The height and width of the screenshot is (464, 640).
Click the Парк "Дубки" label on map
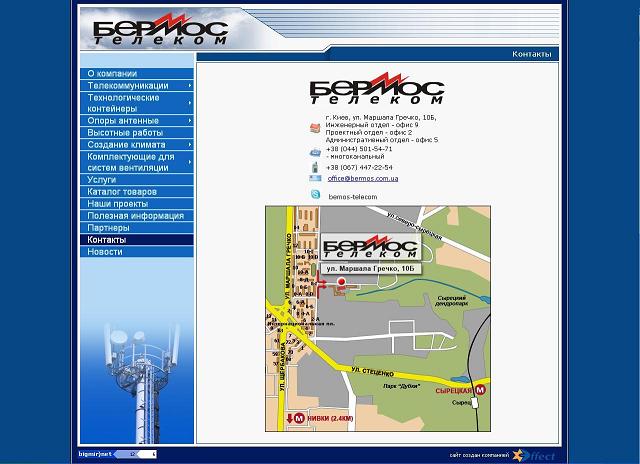coord(401,386)
